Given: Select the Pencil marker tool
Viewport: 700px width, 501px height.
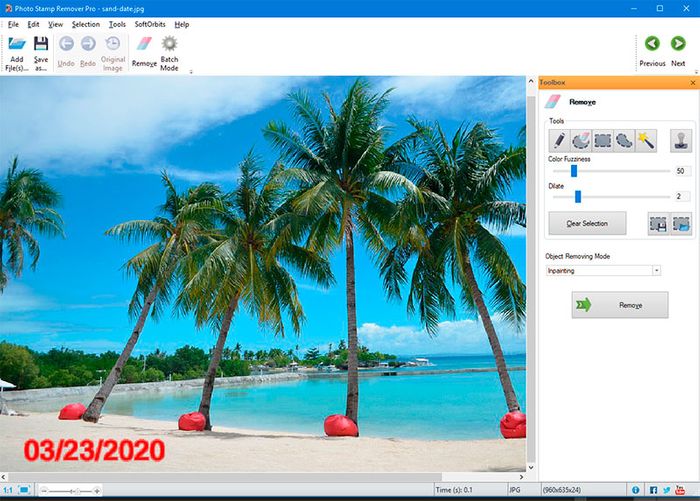Looking at the screenshot, I should point(559,140).
